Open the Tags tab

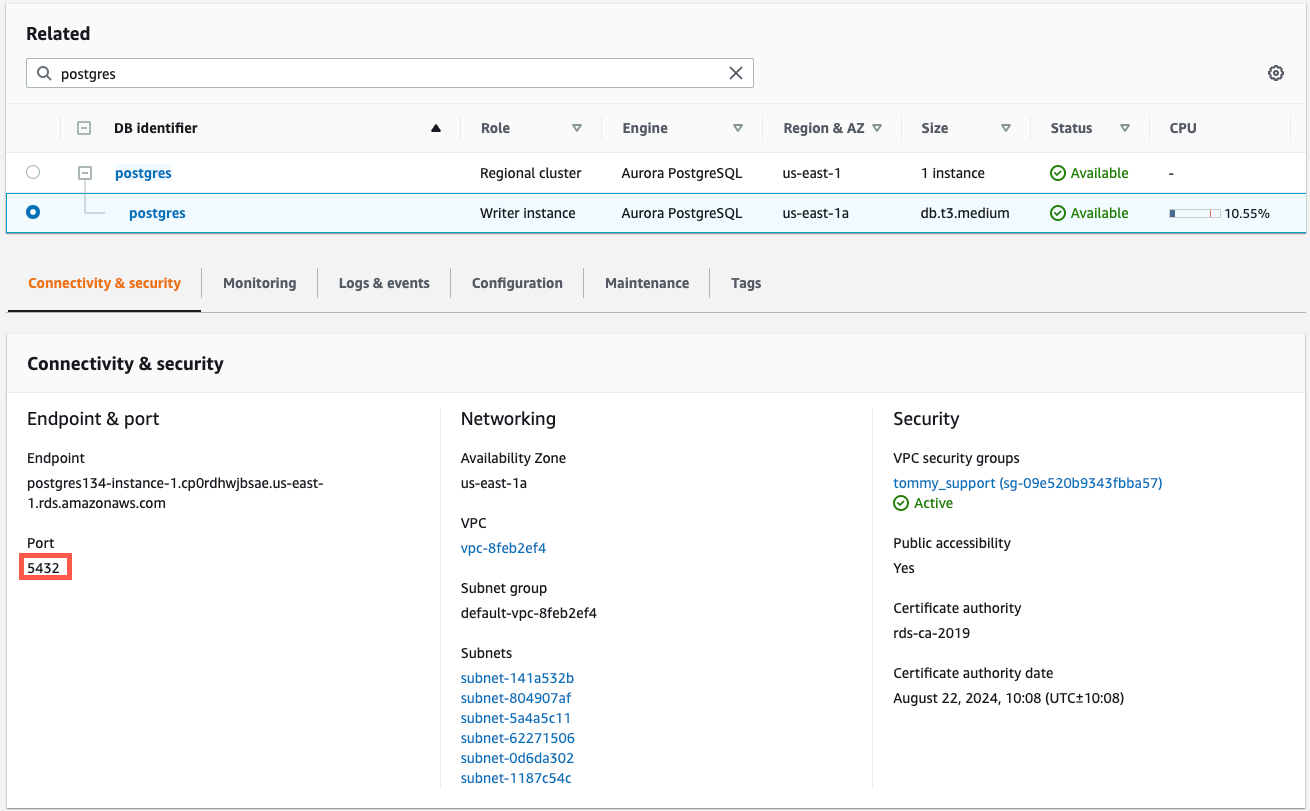746,283
